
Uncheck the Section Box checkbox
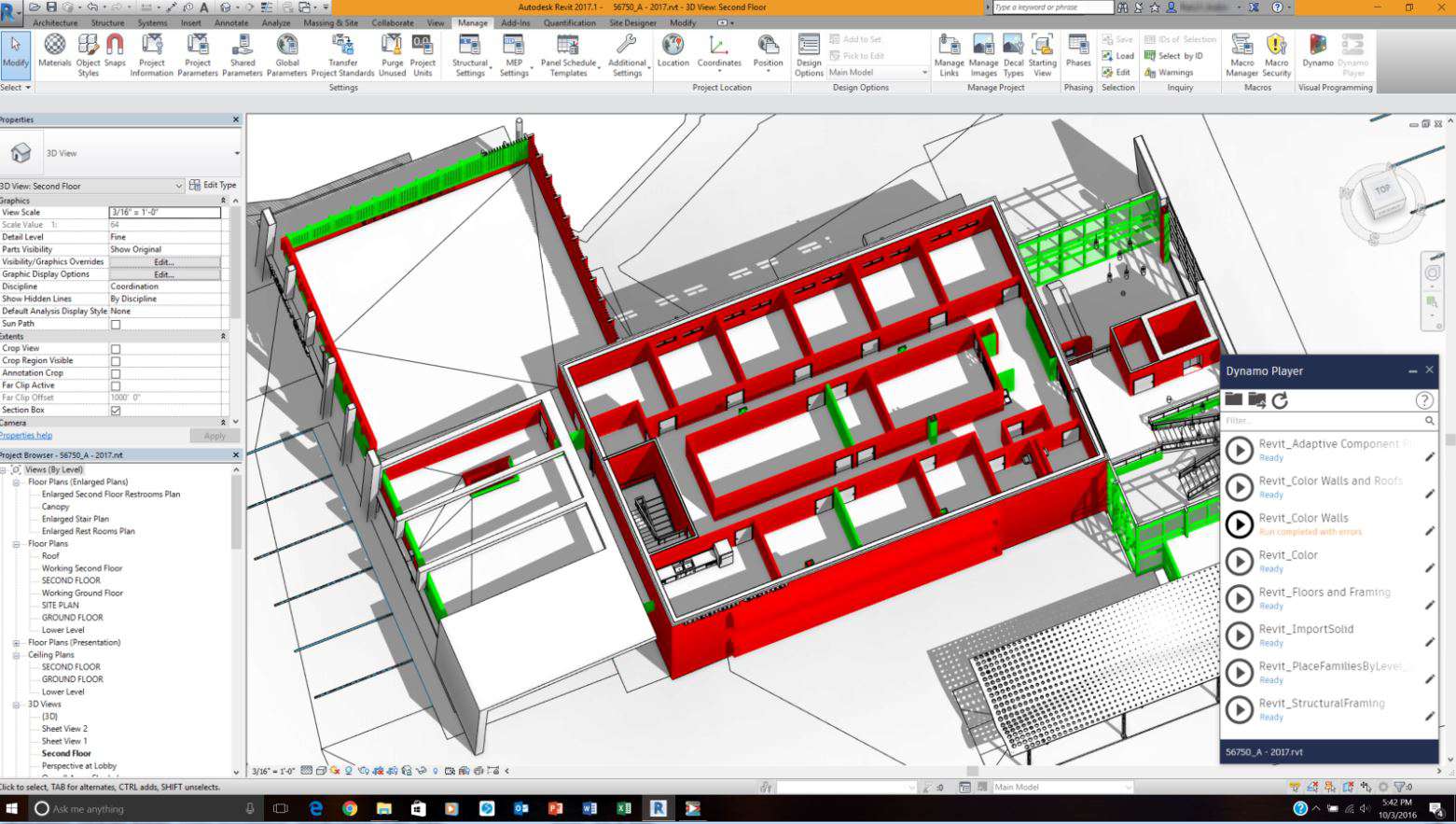click(116, 410)
